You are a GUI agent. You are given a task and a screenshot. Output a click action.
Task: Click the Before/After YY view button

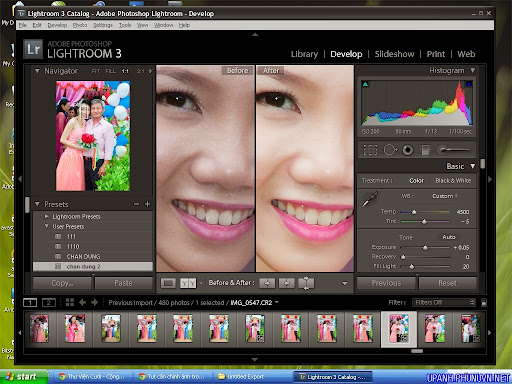coord(188,283)
